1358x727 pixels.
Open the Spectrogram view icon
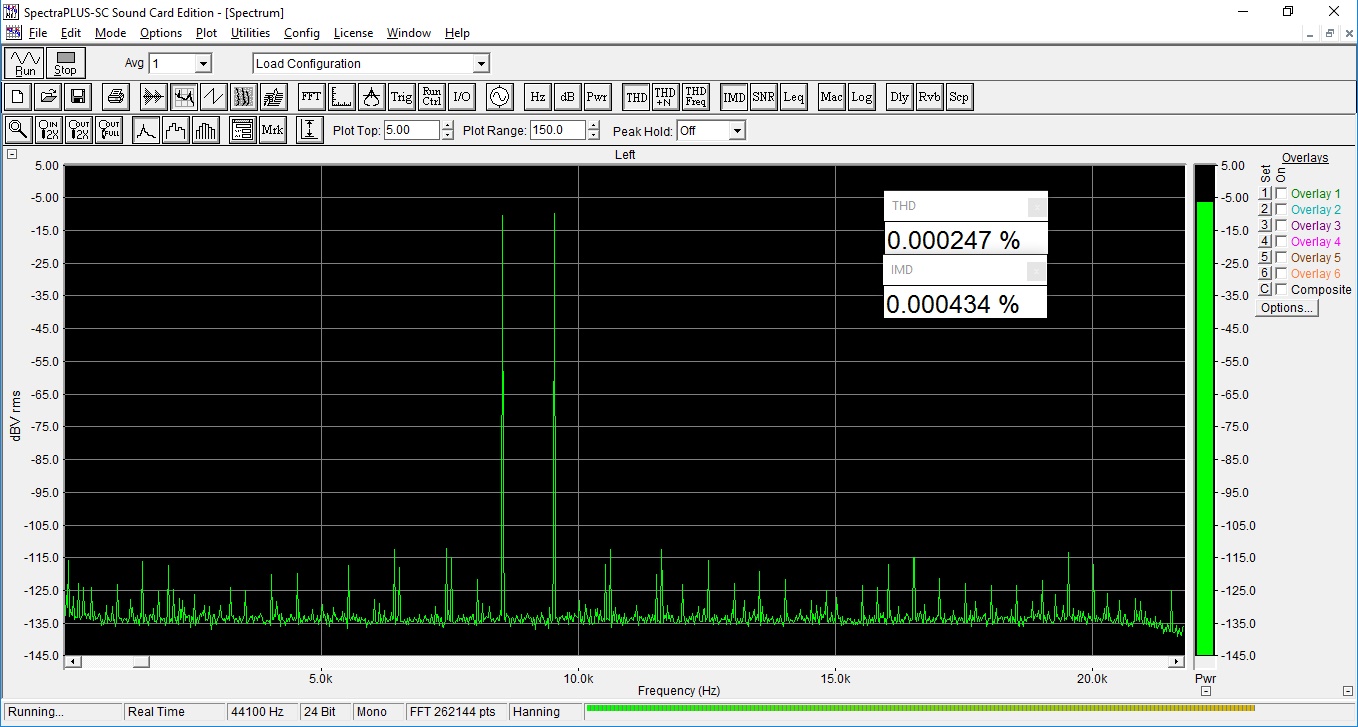coord(243,97)
